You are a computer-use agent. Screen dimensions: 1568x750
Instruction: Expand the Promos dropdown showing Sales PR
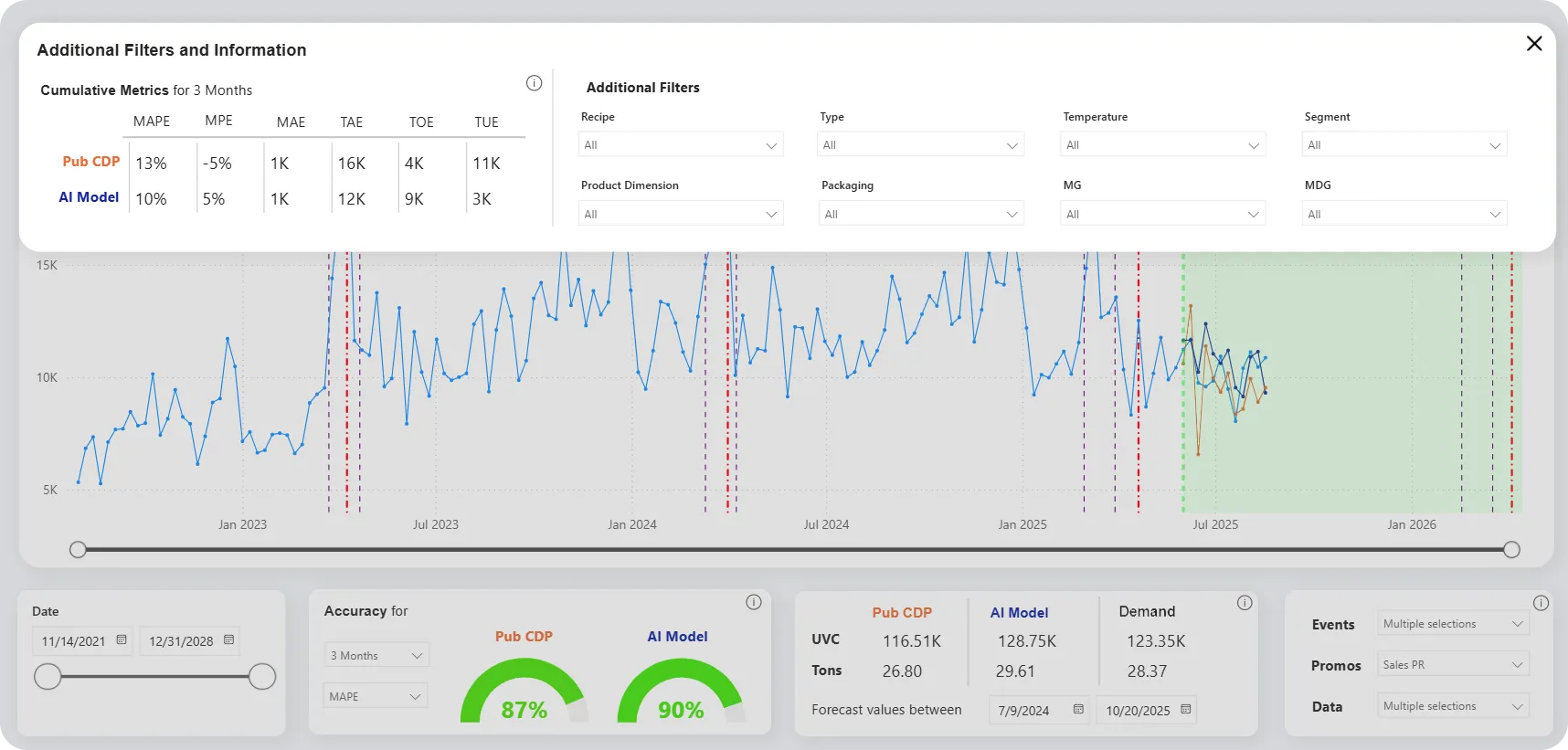point(1453,665)
